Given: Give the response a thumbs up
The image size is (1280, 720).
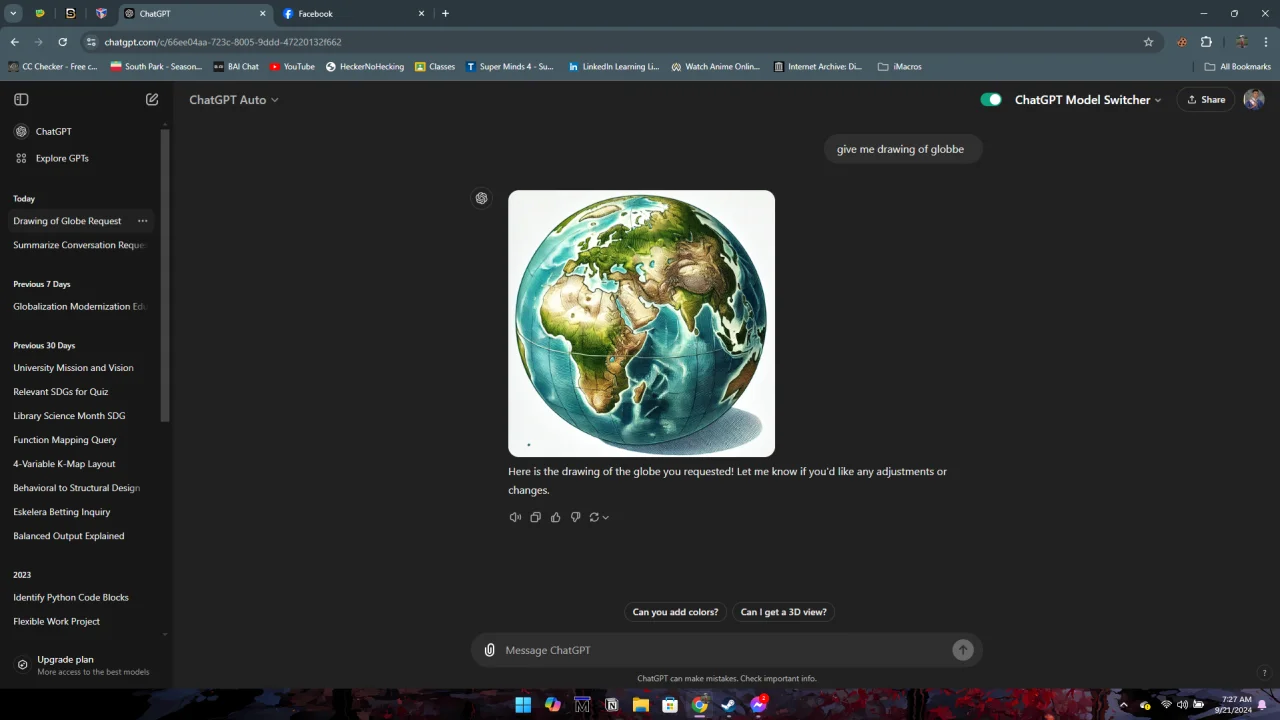Looking at the screenshot, I should pos(555,517).
